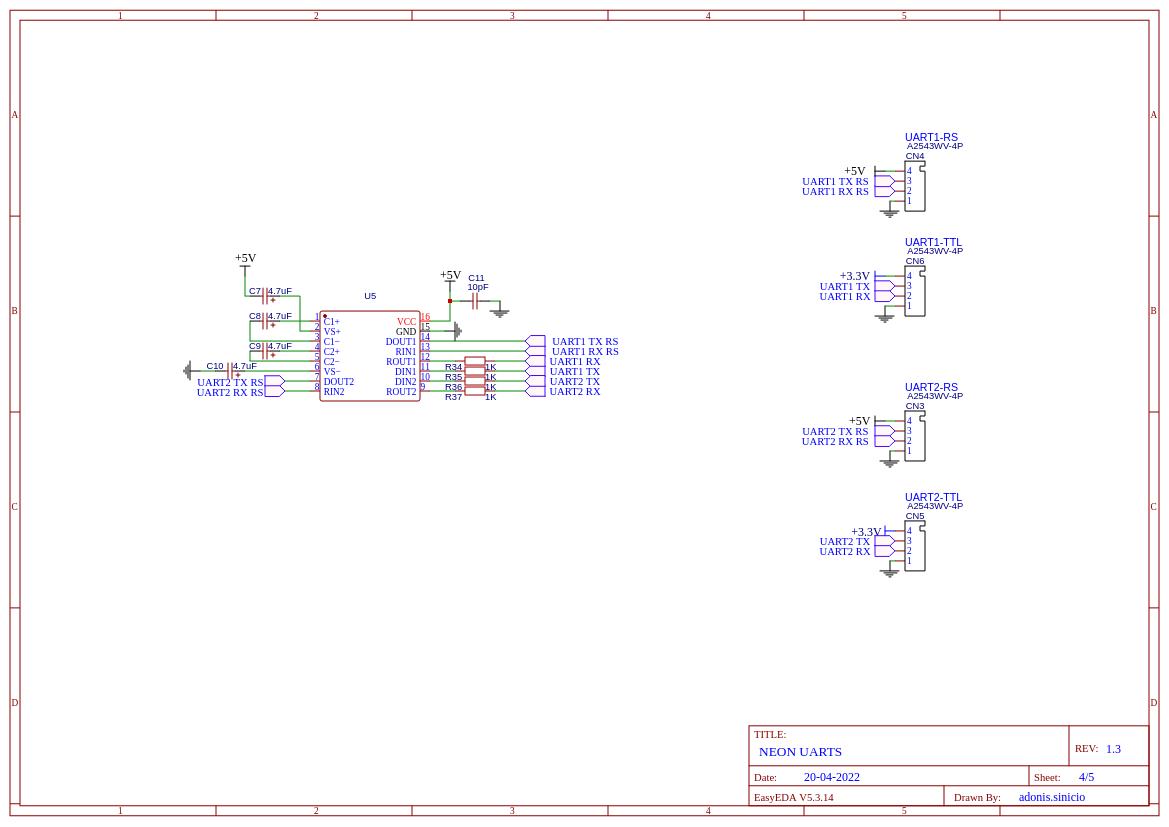
Task: Select capacitor C7 symbol
Action: tap(265, 296)
